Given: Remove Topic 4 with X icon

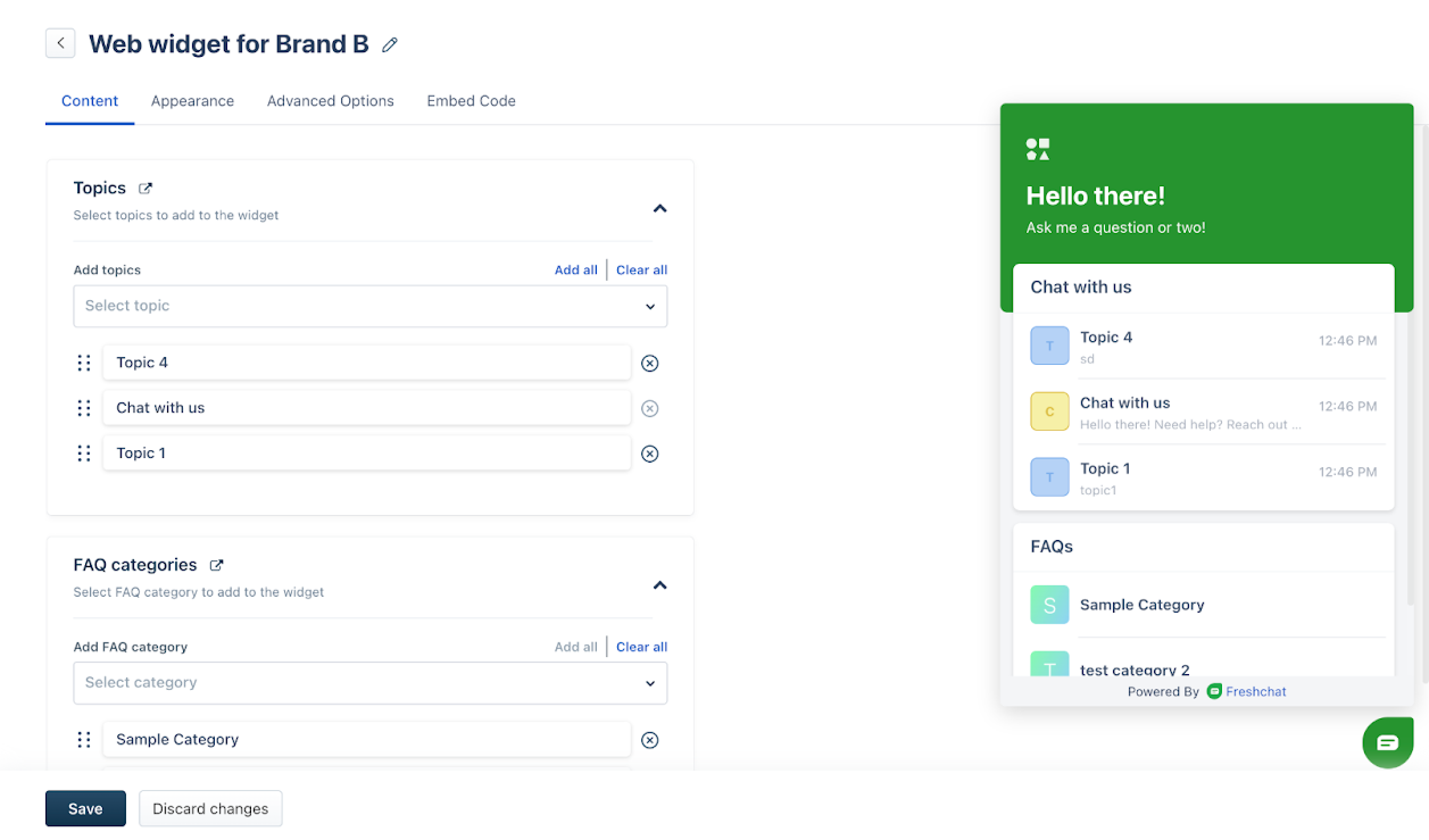Looking at the screenshot, I should (649, 363).
